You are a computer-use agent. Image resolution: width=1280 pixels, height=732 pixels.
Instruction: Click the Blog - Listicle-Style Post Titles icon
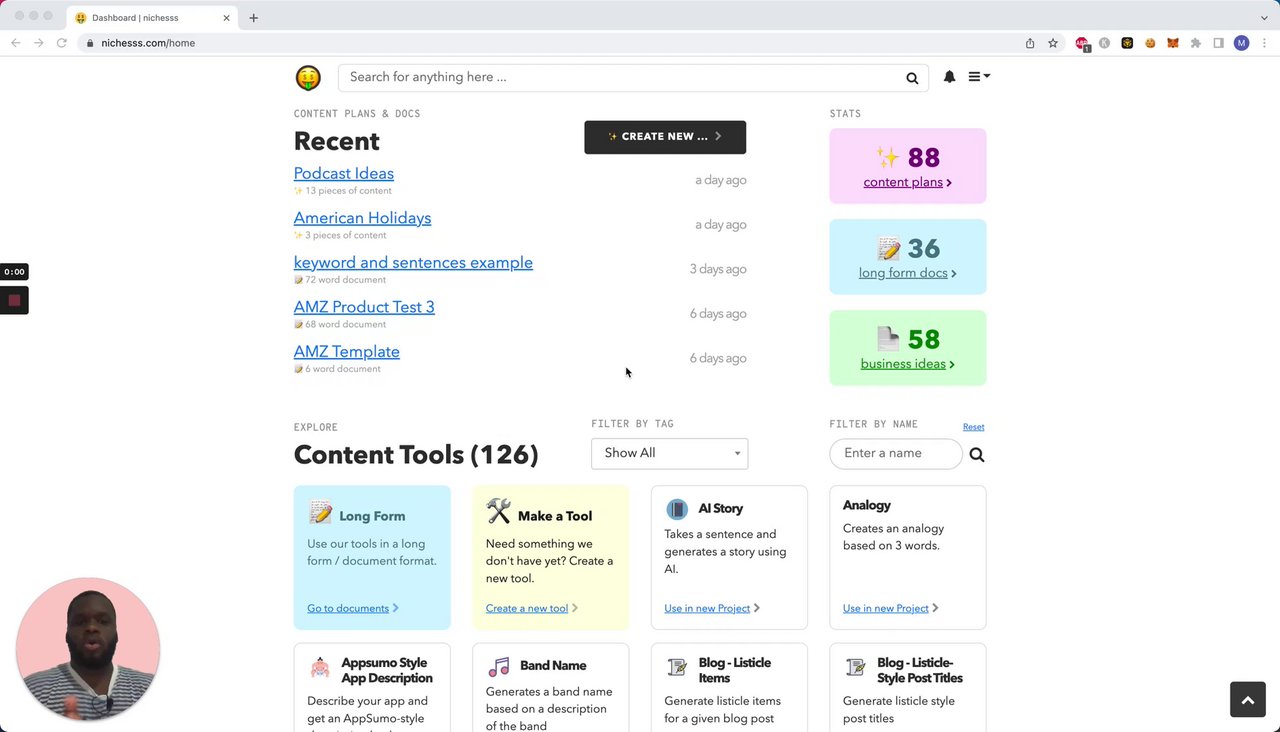(x=855, y=667)
